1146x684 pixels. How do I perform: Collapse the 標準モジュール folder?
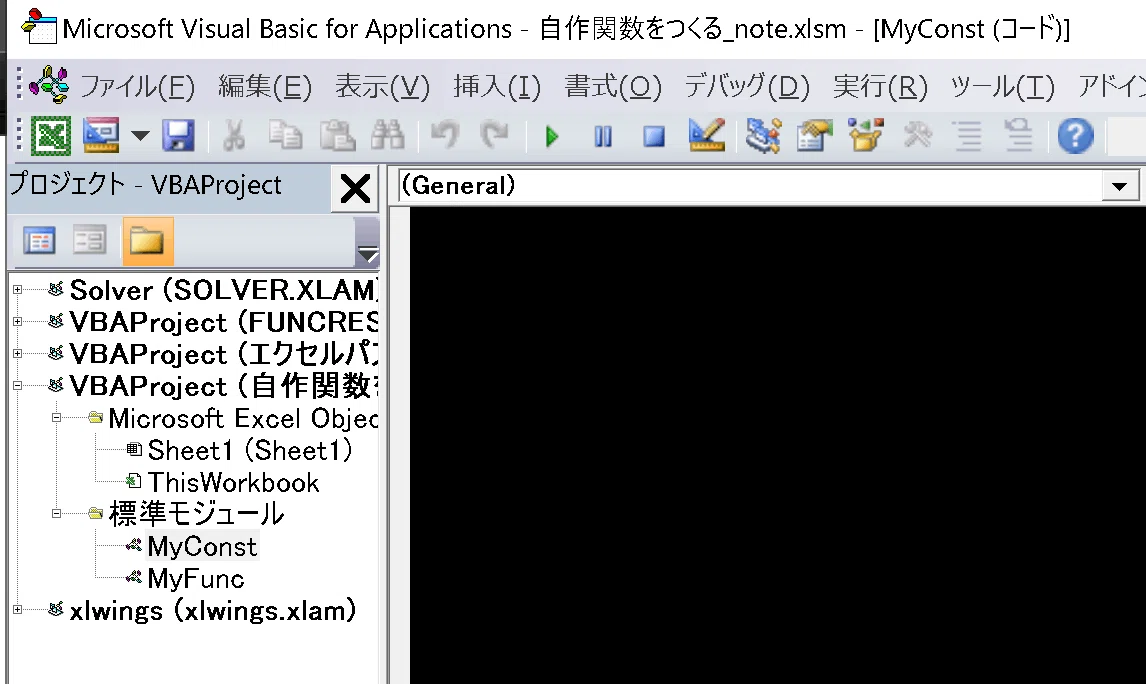click(x=56, y=514)
